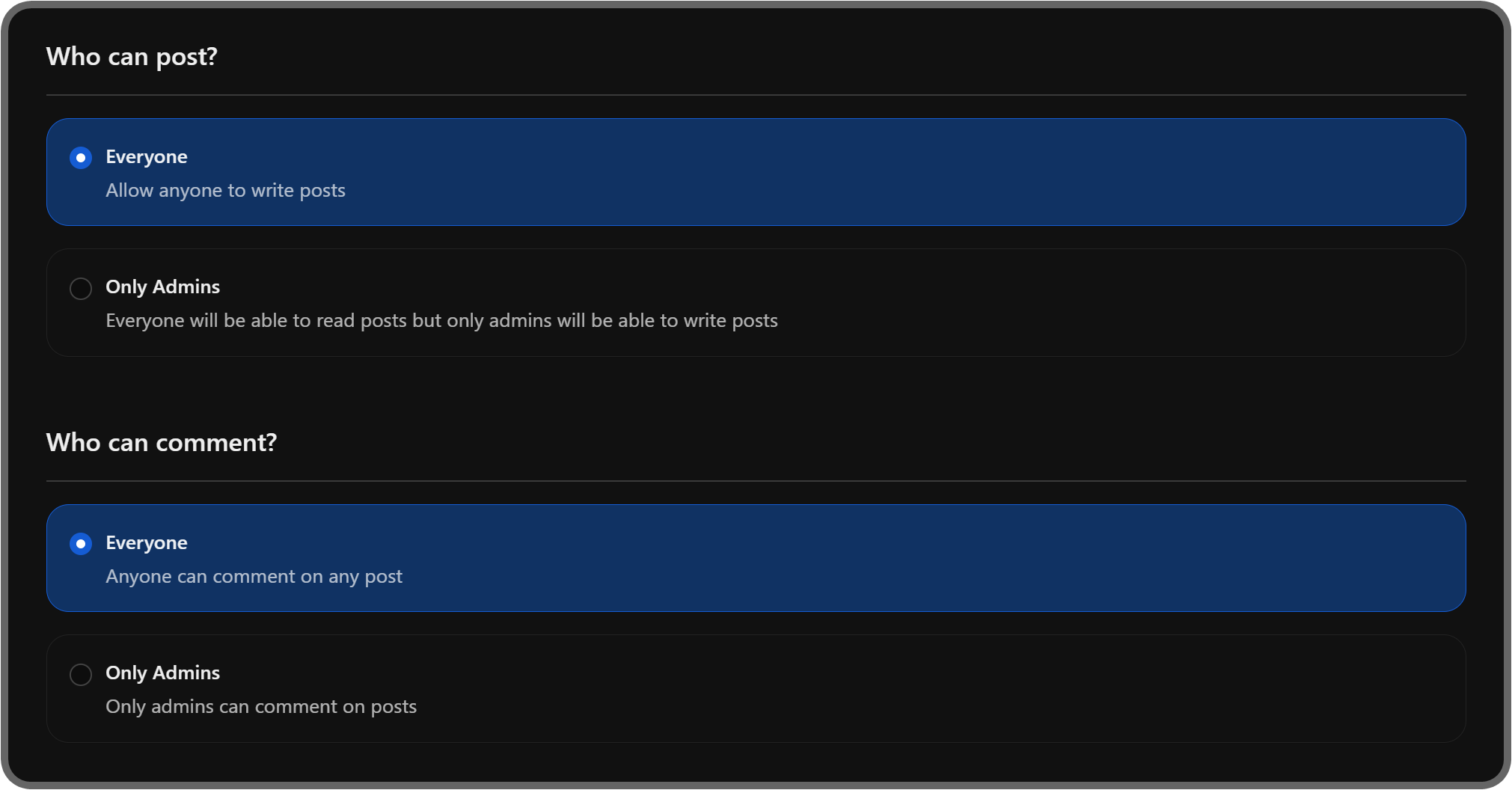Viewport: 1512px width, 790px height.
Task: Click the filled radio circle for posting Everyone
Action: click(81, 157)
